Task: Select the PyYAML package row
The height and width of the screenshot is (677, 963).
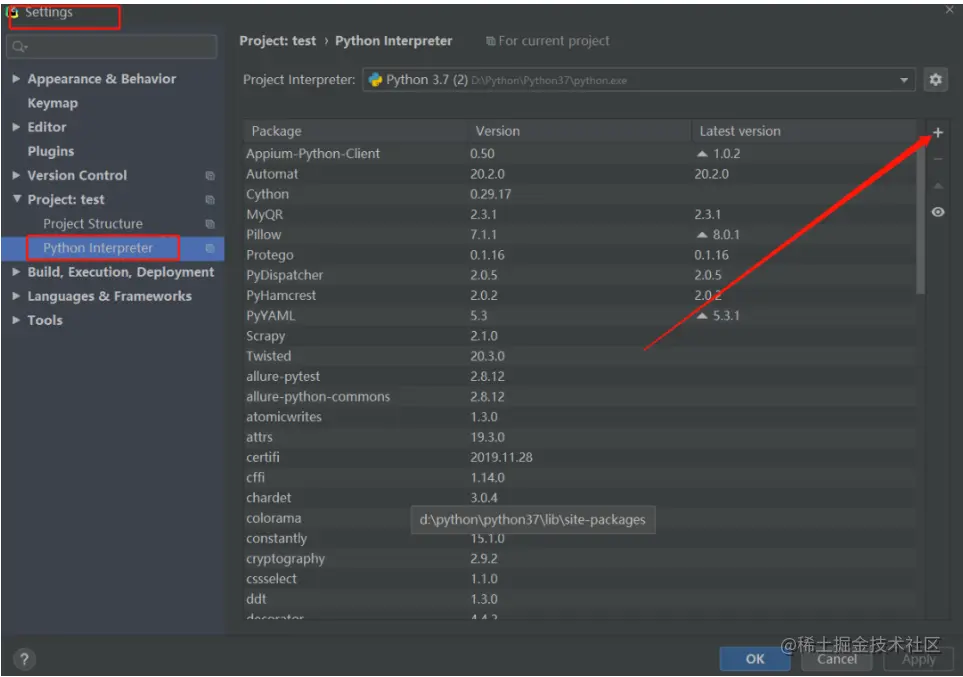Action: point(579,316)
